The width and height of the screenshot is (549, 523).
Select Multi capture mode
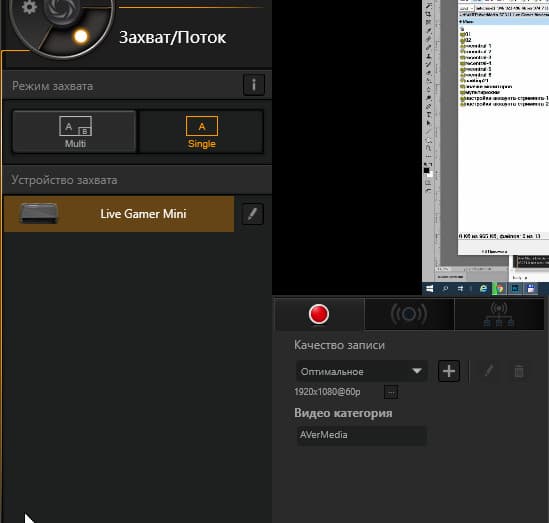click(75, 132)
